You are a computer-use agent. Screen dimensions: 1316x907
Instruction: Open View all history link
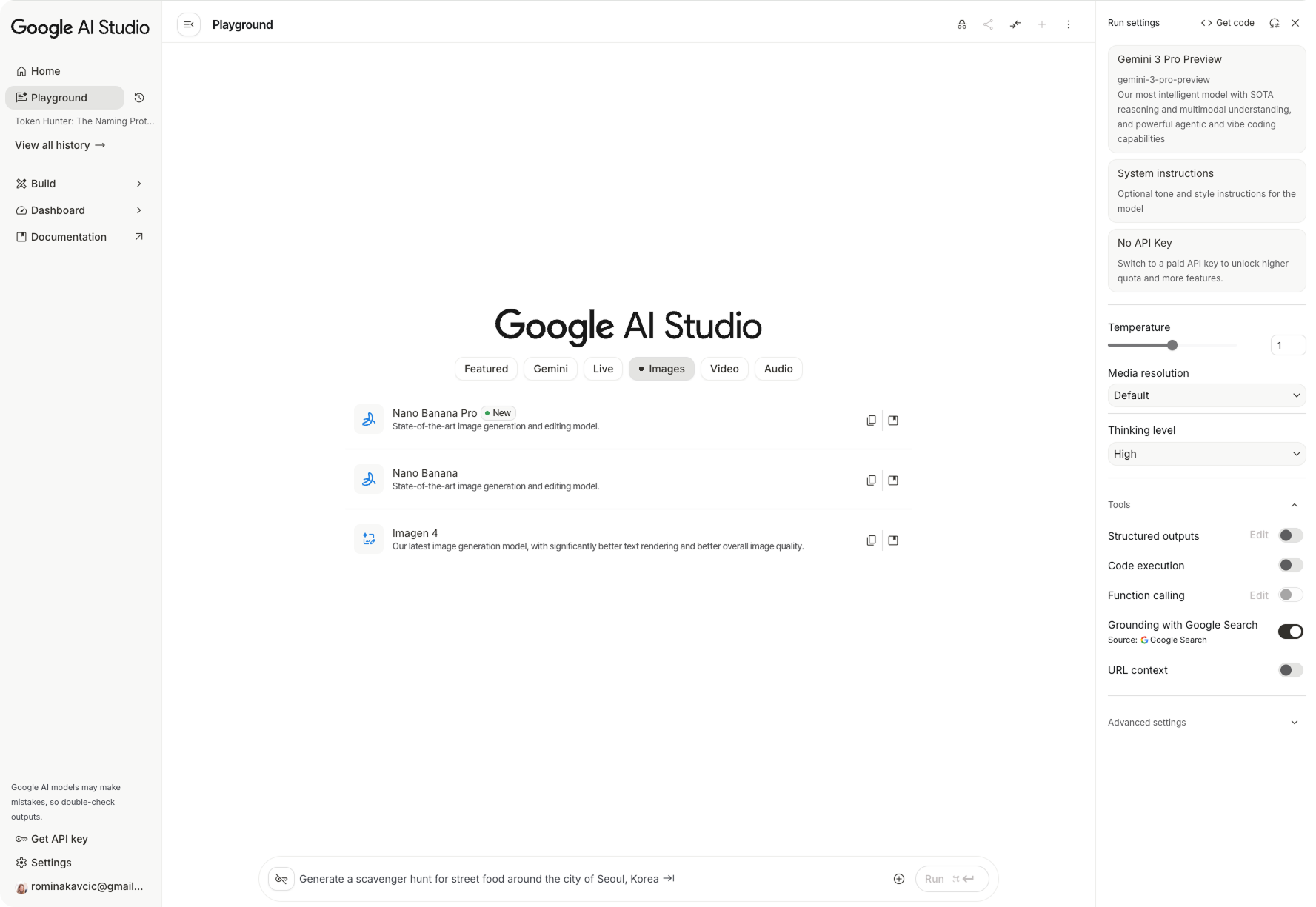pos(60,145)
